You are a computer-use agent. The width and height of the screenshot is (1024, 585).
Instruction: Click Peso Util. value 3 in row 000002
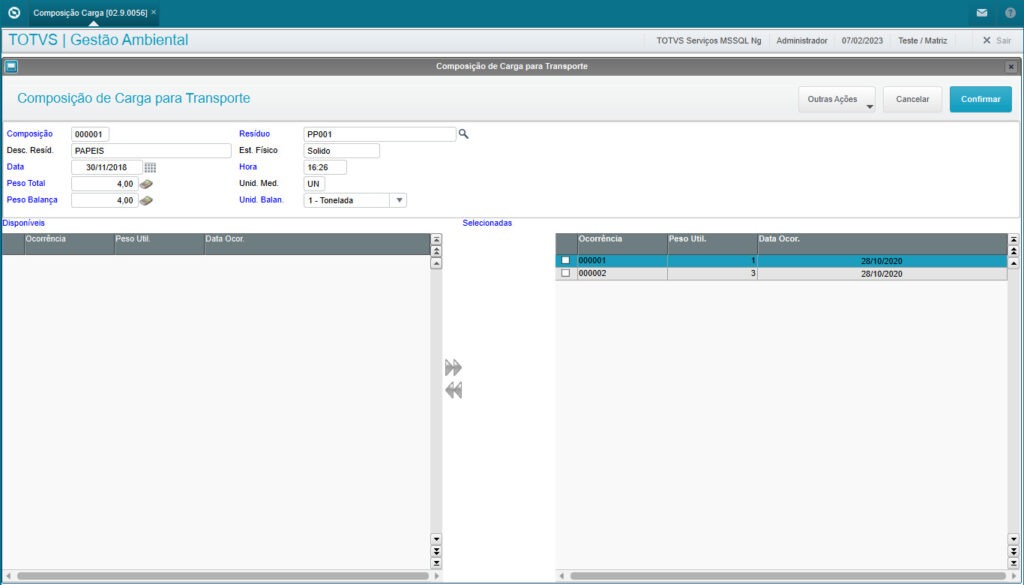pyautogui.click(x=712, y=274)
